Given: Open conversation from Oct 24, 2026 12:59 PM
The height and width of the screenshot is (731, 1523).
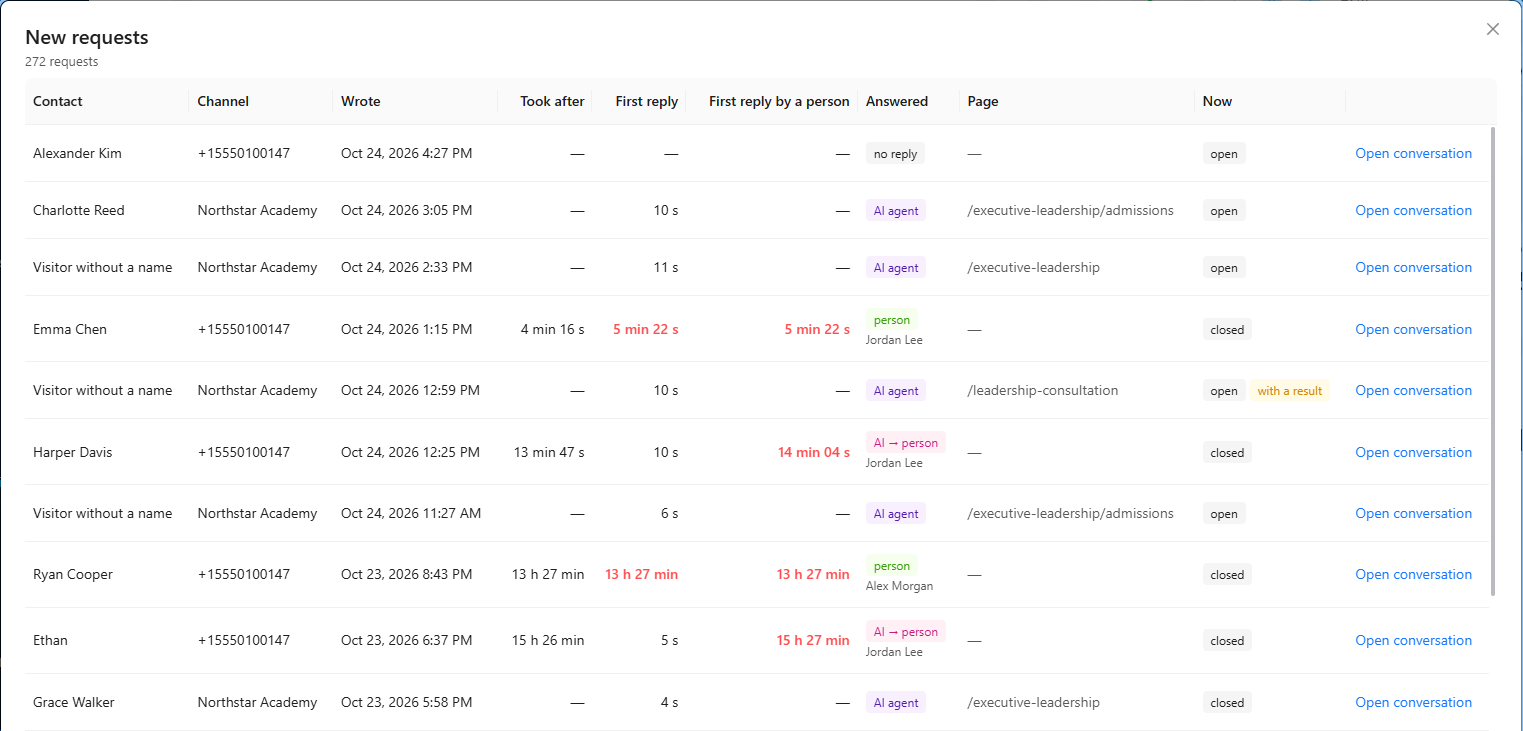Looking at the screenshot, I should coord(1413,390).
